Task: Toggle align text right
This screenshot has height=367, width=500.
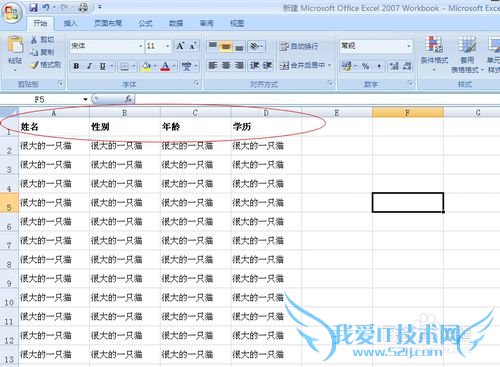Action: (x=239, y=66)
